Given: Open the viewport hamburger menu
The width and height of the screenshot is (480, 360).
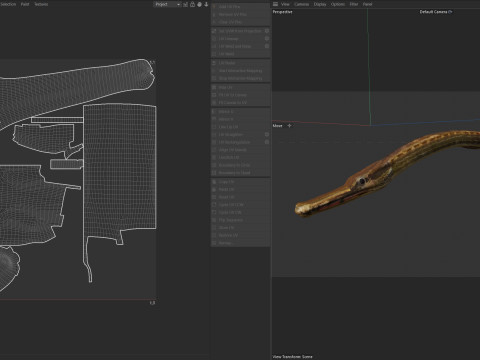Looking at the screenshot, I should click(275, 4).
